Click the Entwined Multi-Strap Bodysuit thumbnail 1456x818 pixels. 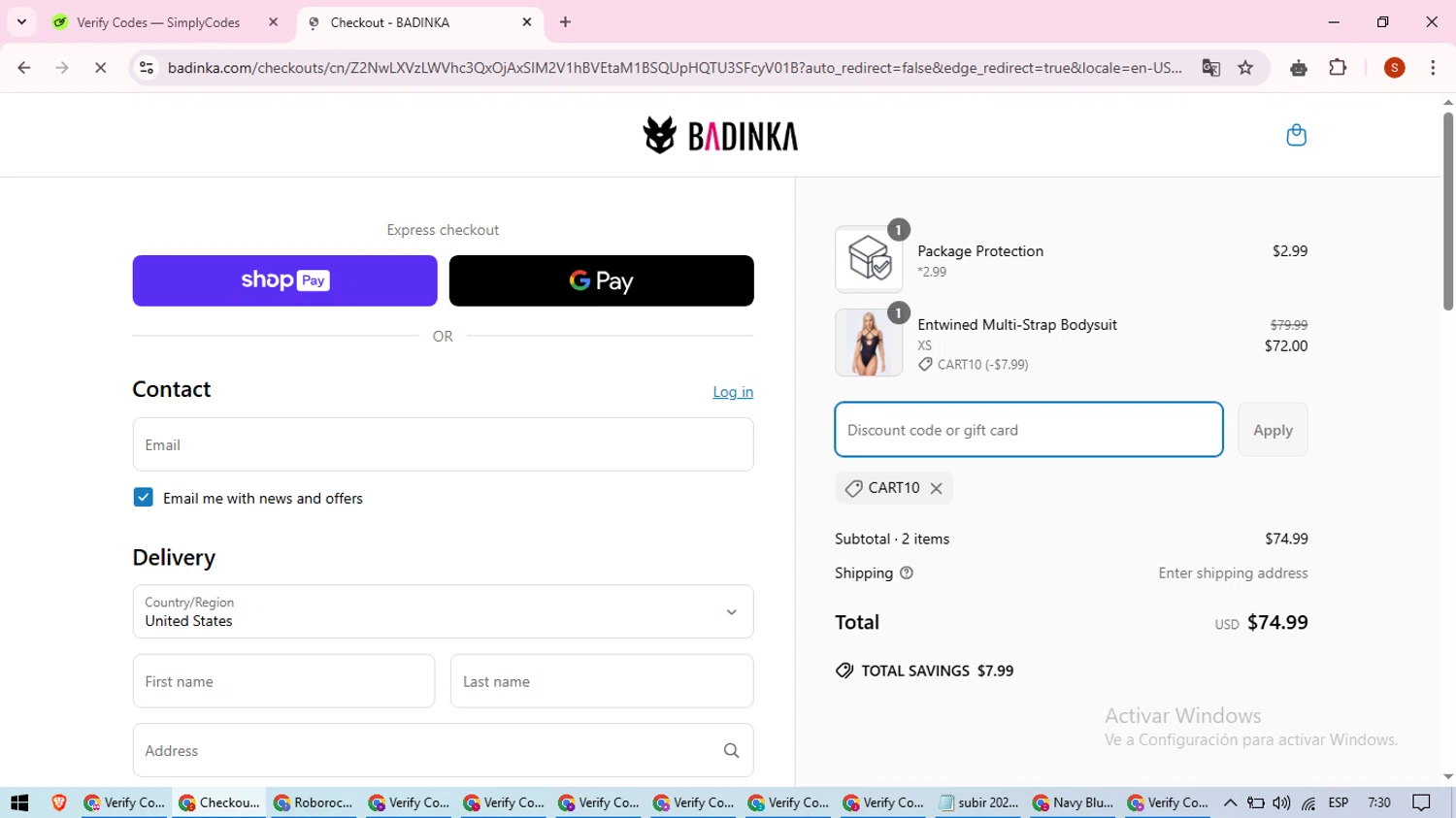(869, 343)
